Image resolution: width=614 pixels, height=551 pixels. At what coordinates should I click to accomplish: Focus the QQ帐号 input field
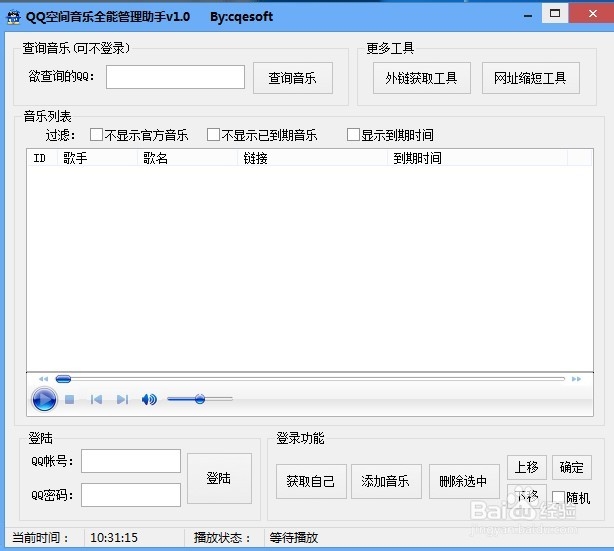pyautogui.click(x=131, y=461)
